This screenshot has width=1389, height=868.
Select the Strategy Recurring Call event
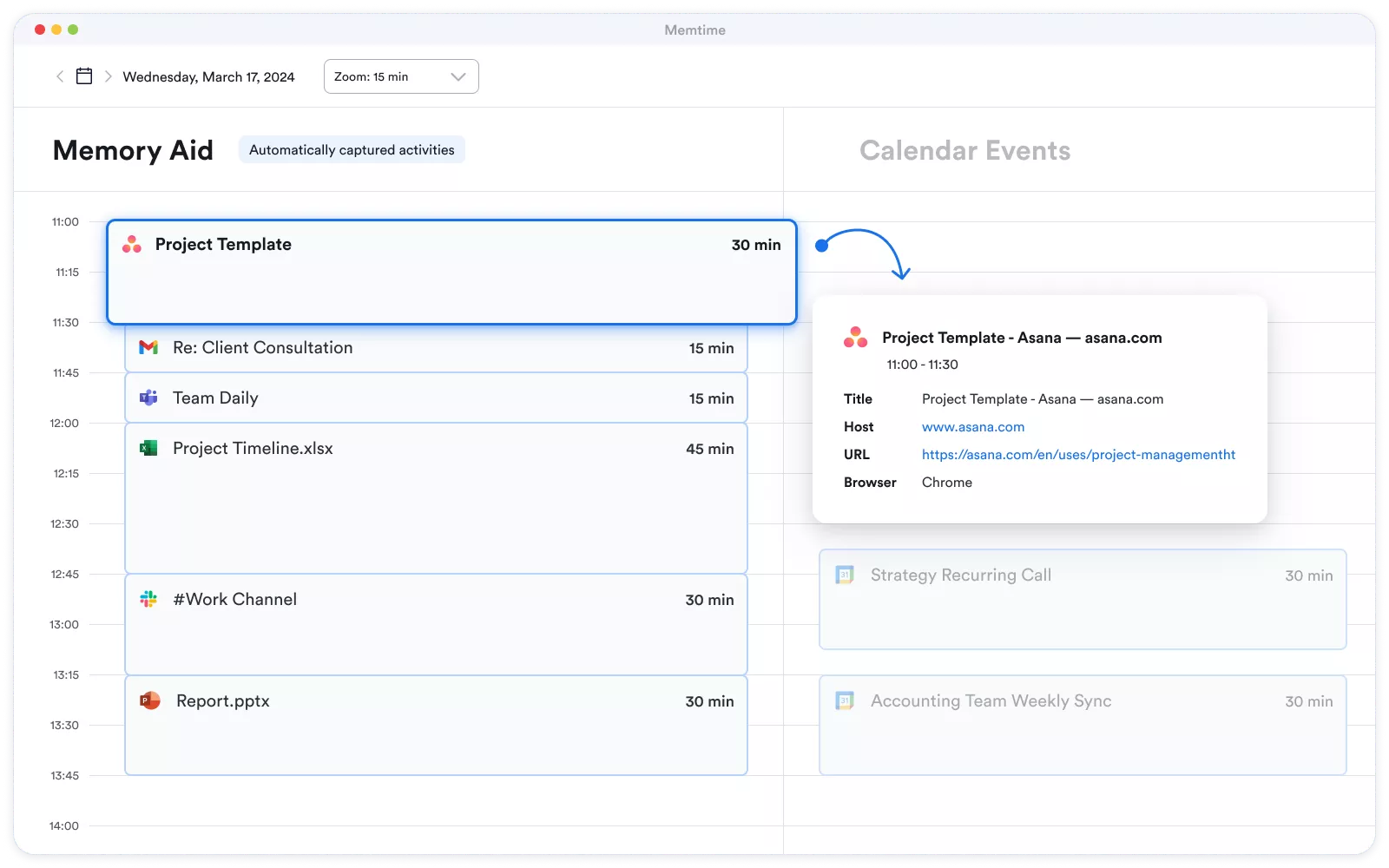click(x=1082, y=599)
